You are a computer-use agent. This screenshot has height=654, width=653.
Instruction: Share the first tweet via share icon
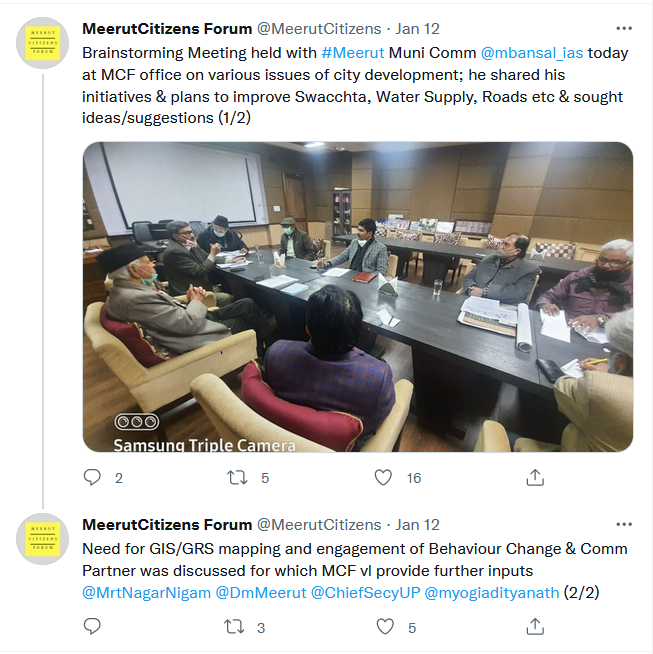[x=535, y=478]
